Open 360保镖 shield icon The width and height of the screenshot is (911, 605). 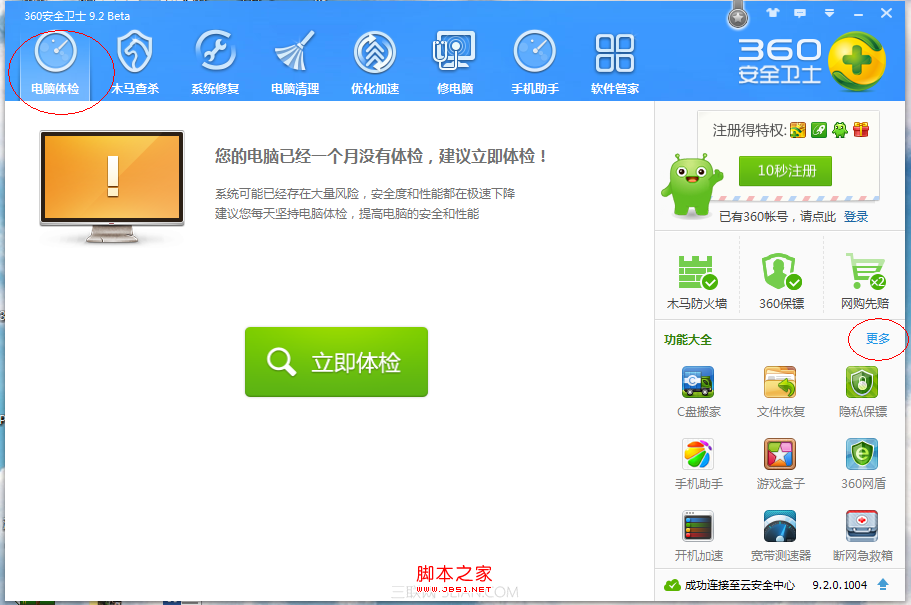781,282
